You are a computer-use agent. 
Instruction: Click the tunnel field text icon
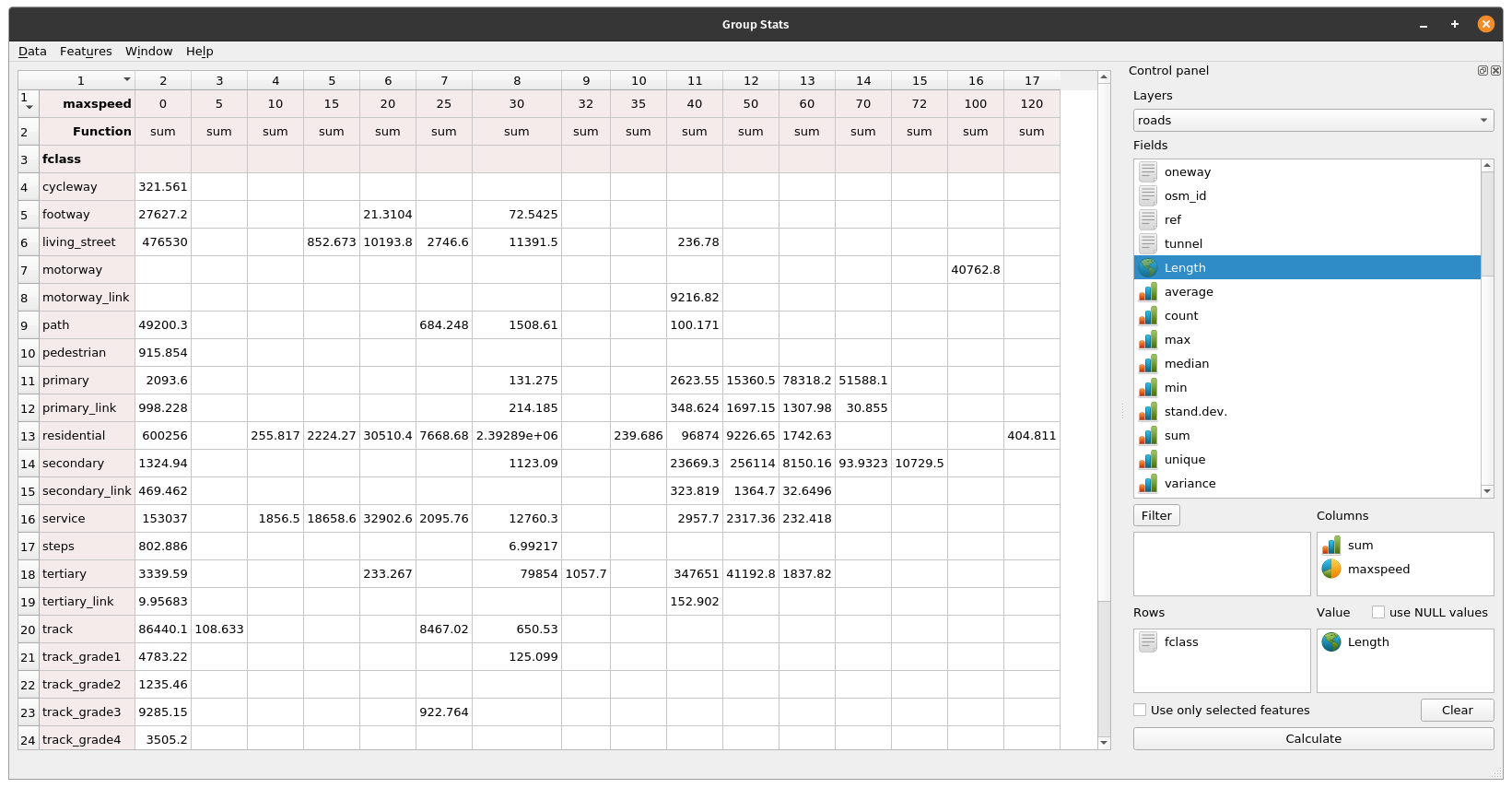1148,243
